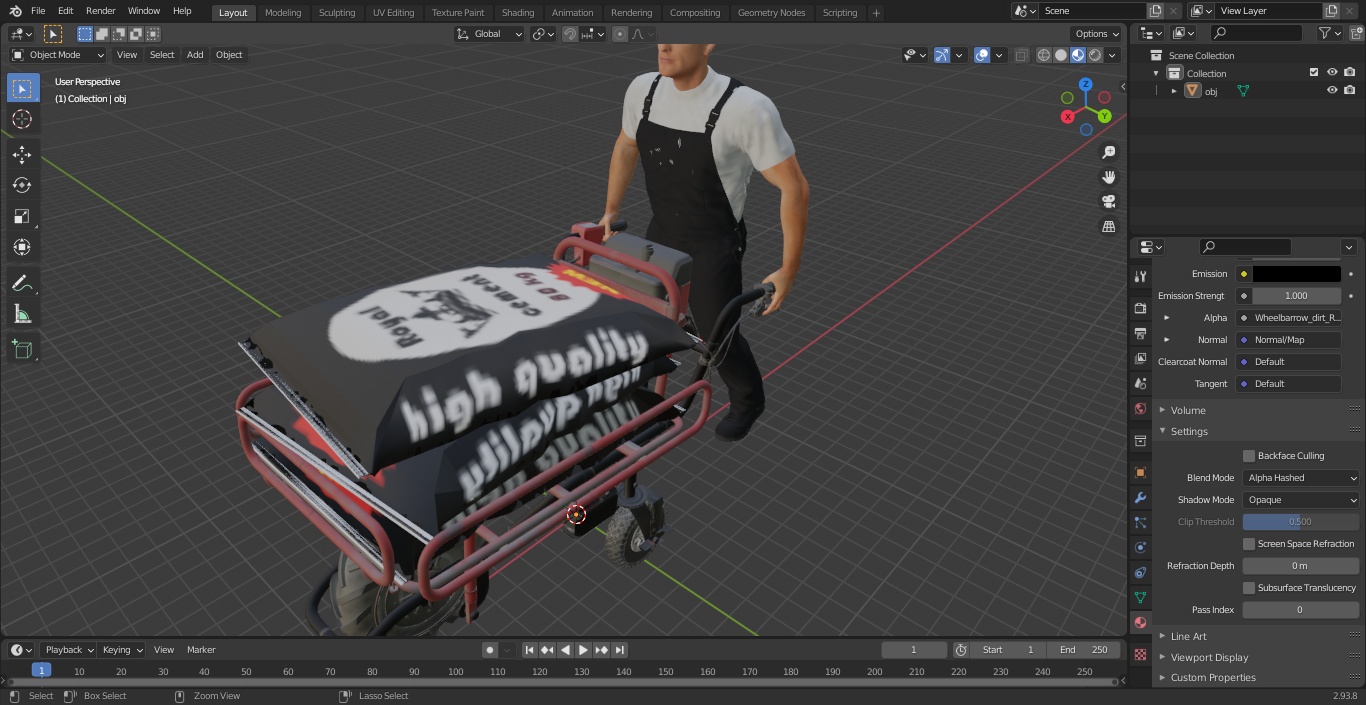
Task: Switch to the UV Editing workspace tab
Action: (393, 12)
